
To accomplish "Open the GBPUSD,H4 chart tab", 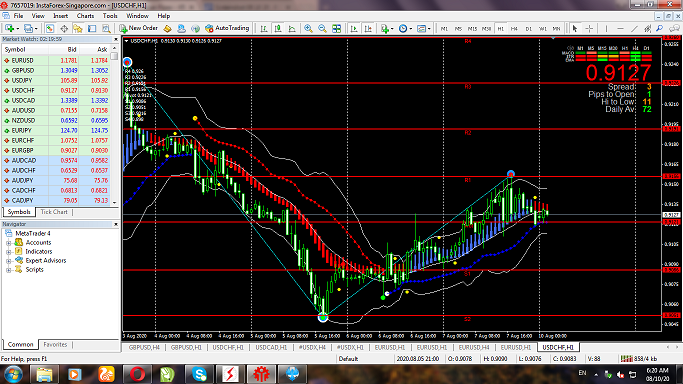I will 144,347.
